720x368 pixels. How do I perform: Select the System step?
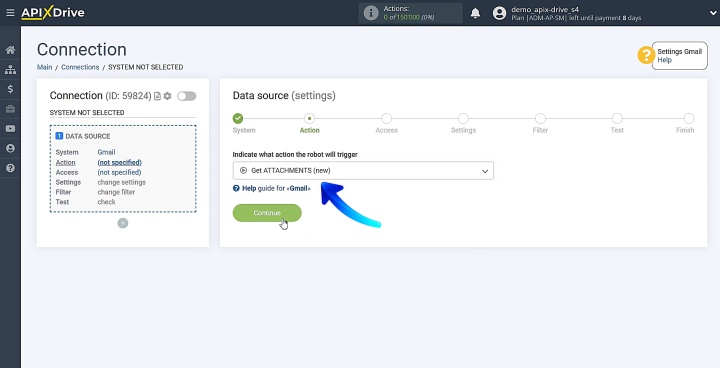[x=238, y=119]
